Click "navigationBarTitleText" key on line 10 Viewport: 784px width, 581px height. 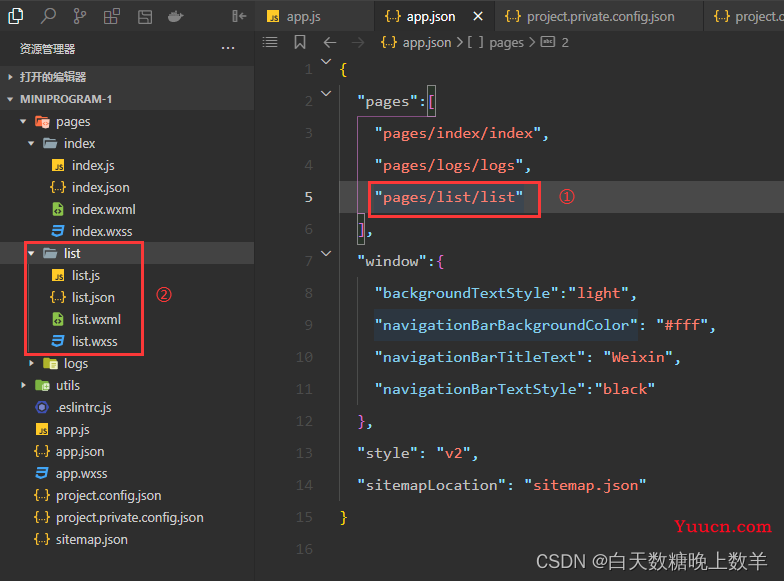(480, 358)
